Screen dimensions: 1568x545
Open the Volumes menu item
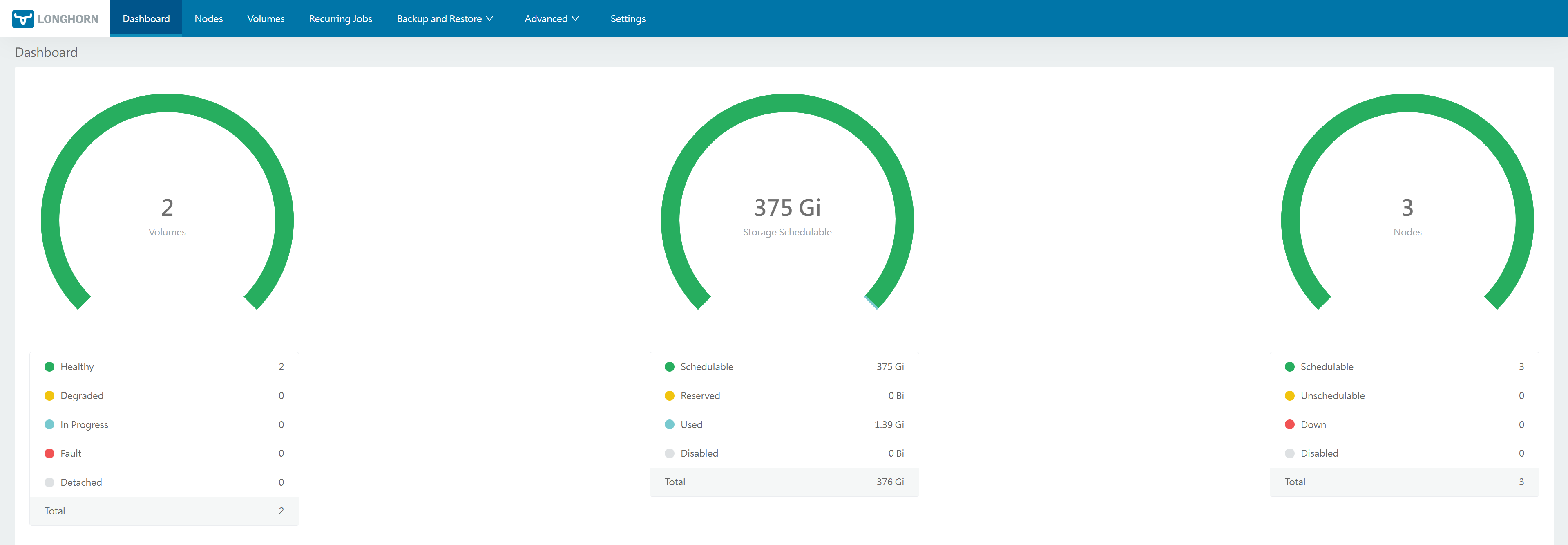[x=266, y=18]
